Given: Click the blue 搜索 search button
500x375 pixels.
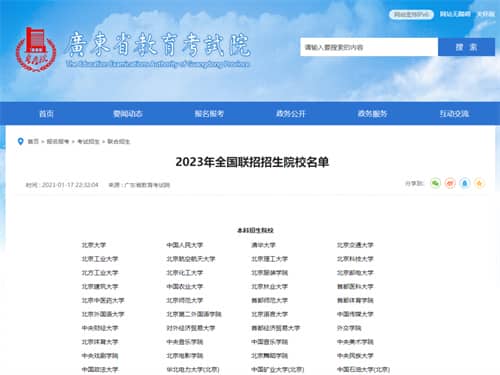Looking at the screenshot, I should 466,47.
